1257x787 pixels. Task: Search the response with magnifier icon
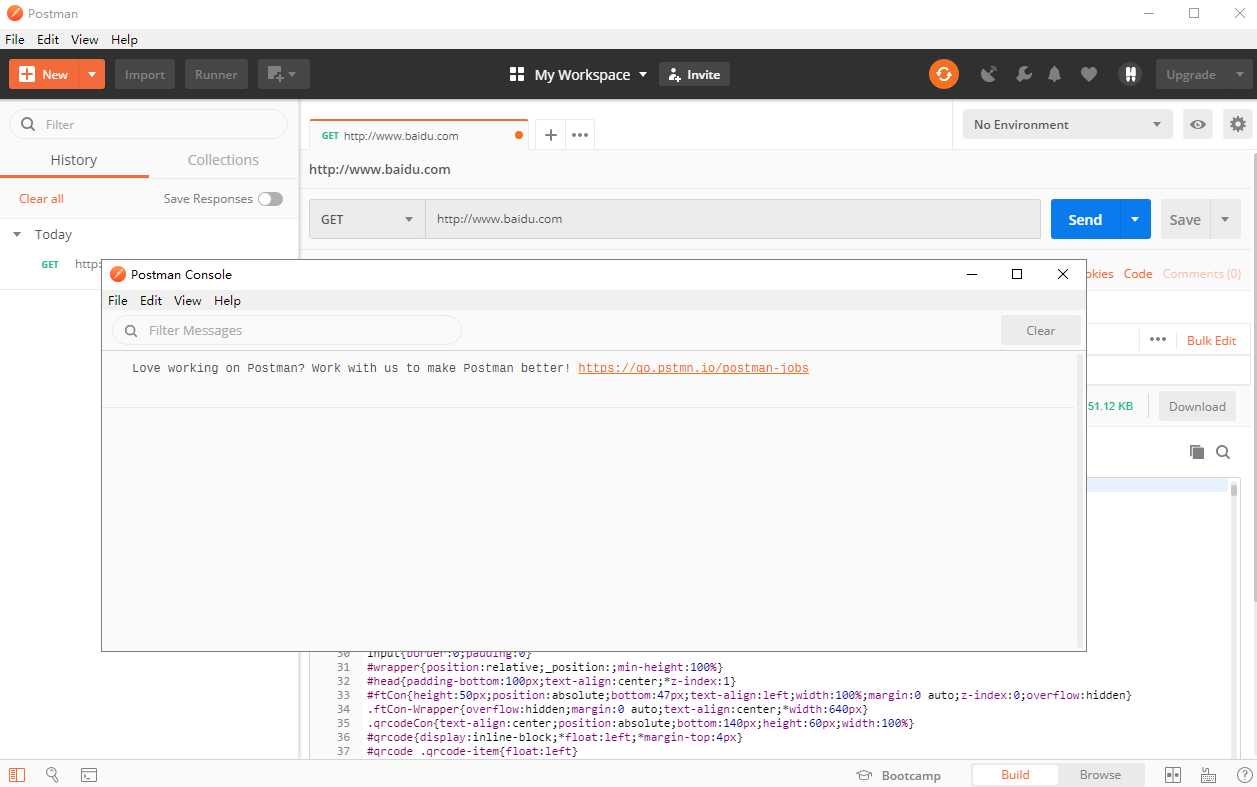coord(1223,452)
